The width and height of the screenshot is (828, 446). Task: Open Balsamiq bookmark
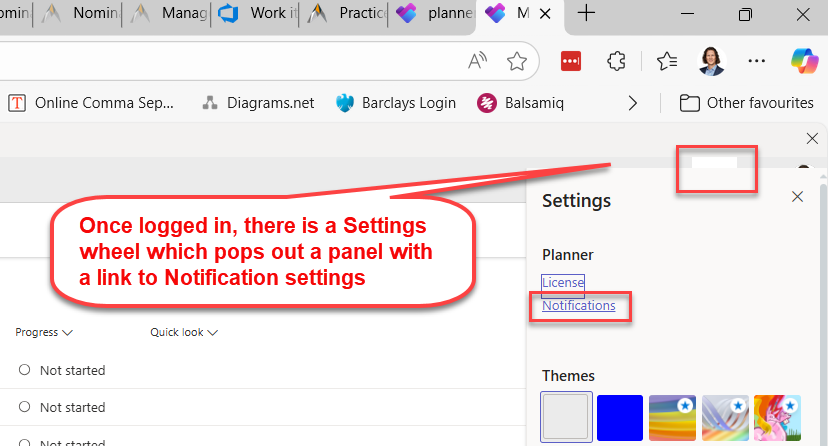coord(521,103)
